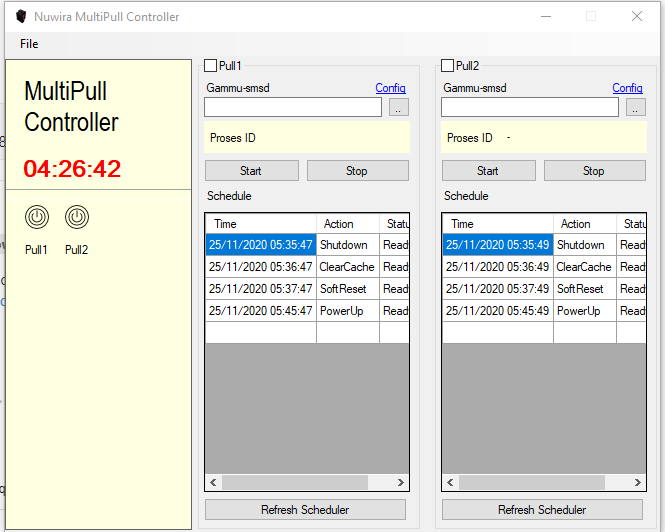Screen dimensions: 665x532
Task: Click SoftReset action in Pull1 schedule
Action: (x=348, y=289)
